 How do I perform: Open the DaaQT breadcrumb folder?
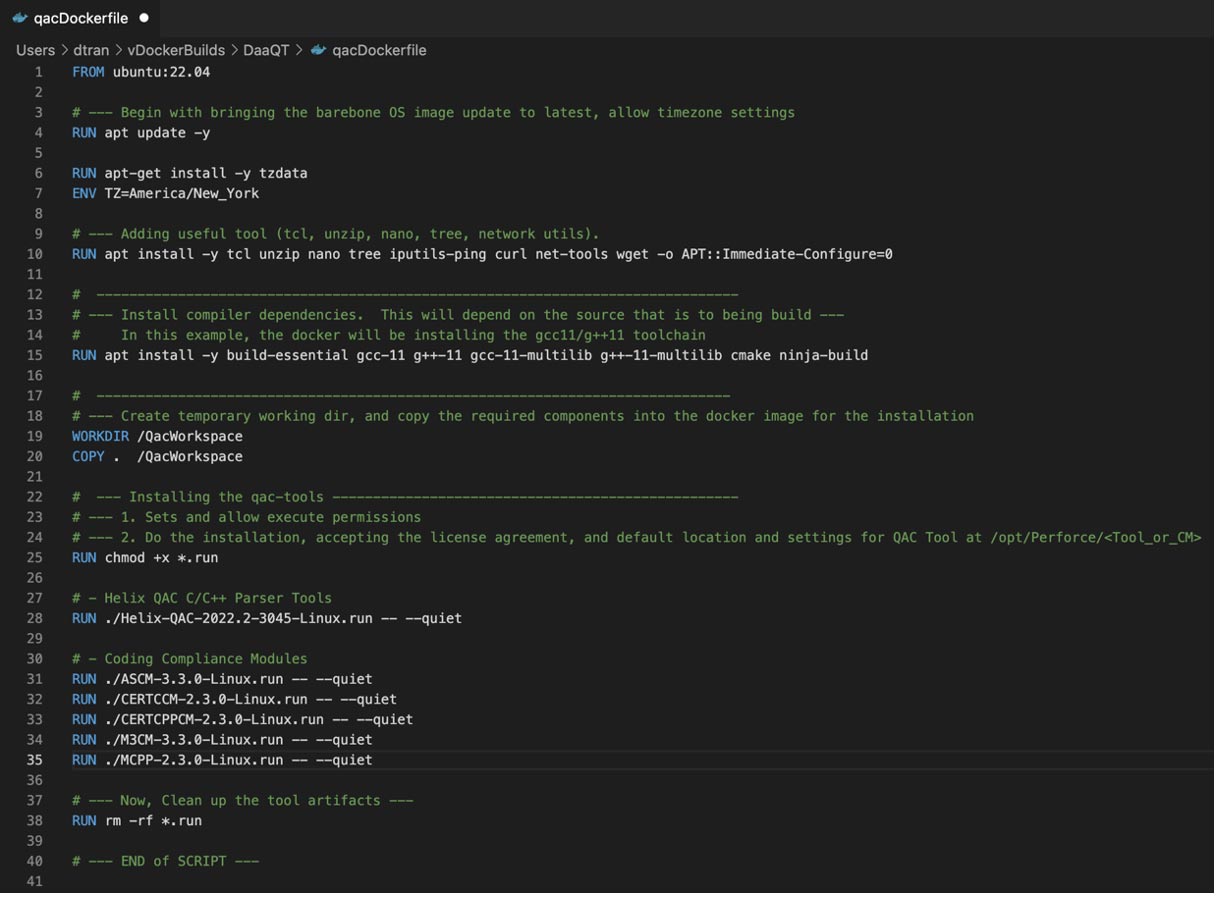point(265,50)
